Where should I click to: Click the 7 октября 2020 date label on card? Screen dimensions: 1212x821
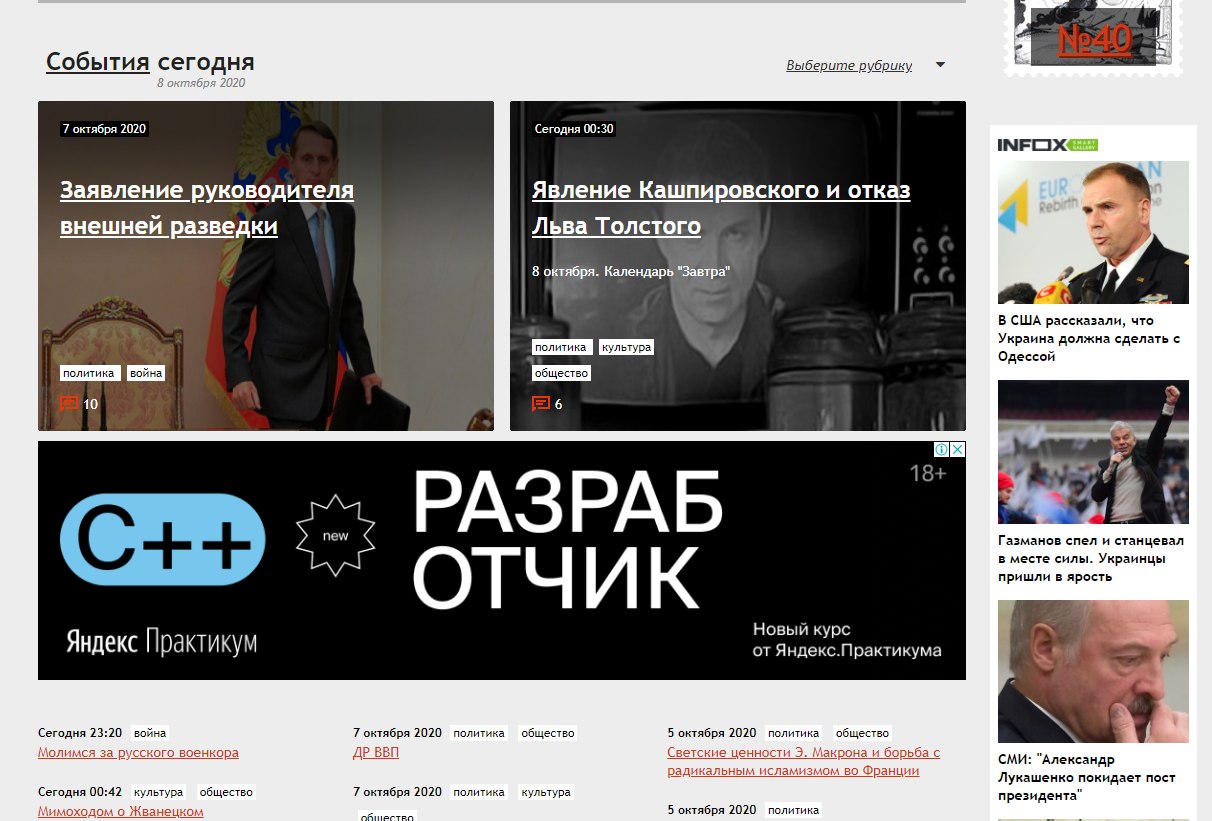(105, 129)
